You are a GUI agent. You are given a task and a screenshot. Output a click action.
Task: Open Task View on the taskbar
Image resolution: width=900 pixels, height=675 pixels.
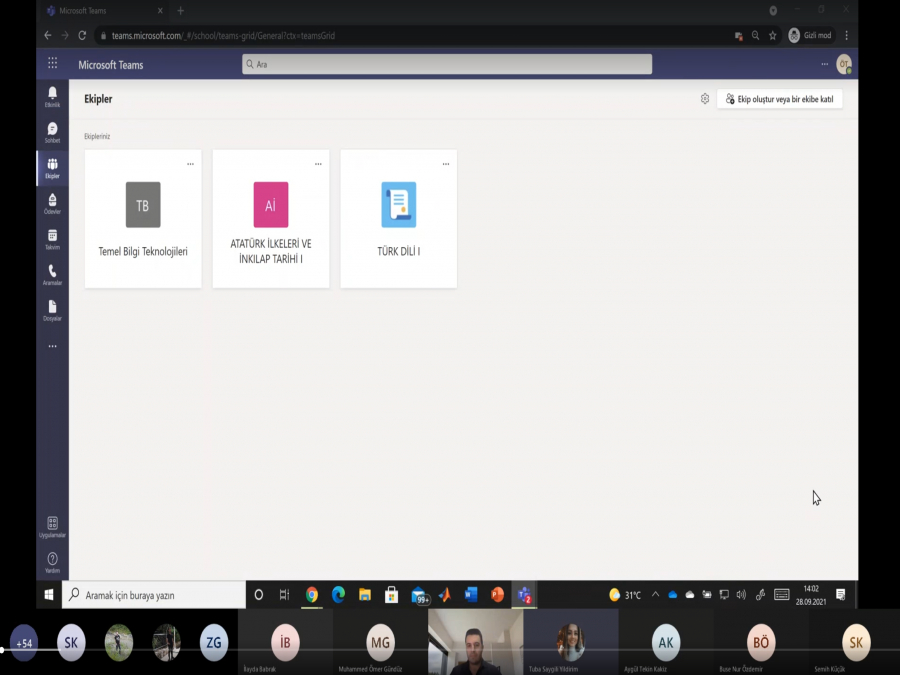pos(285,595)
